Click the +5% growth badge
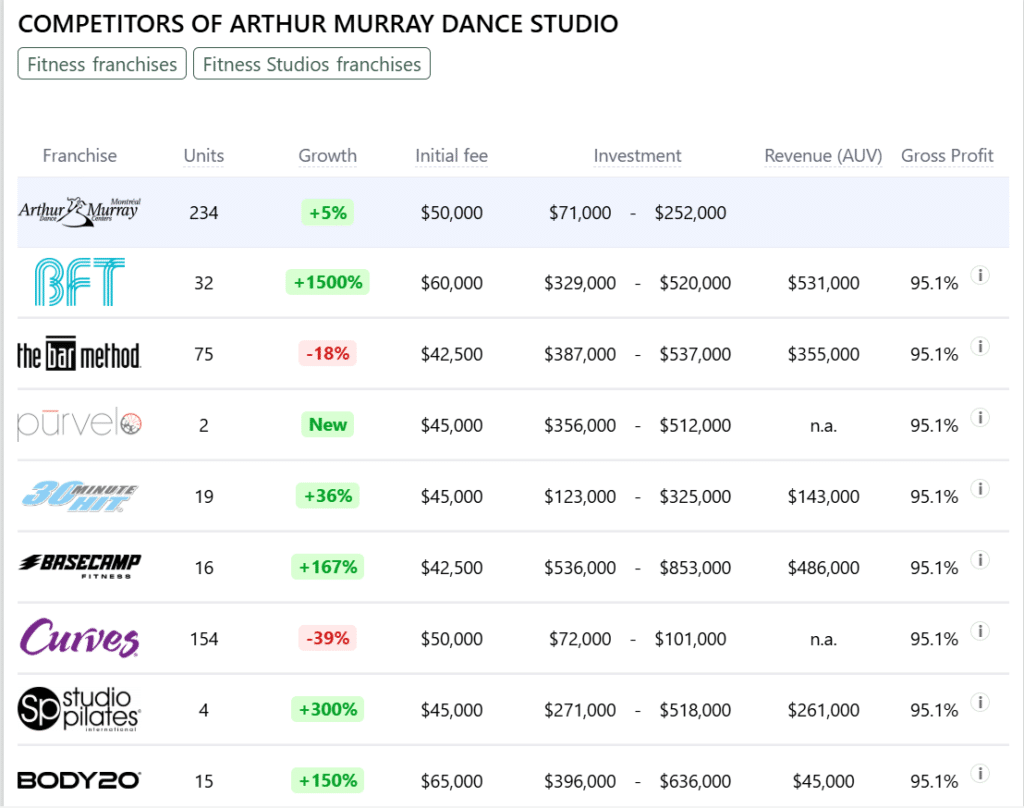1024x808 pixels. (x=328, y=212)
